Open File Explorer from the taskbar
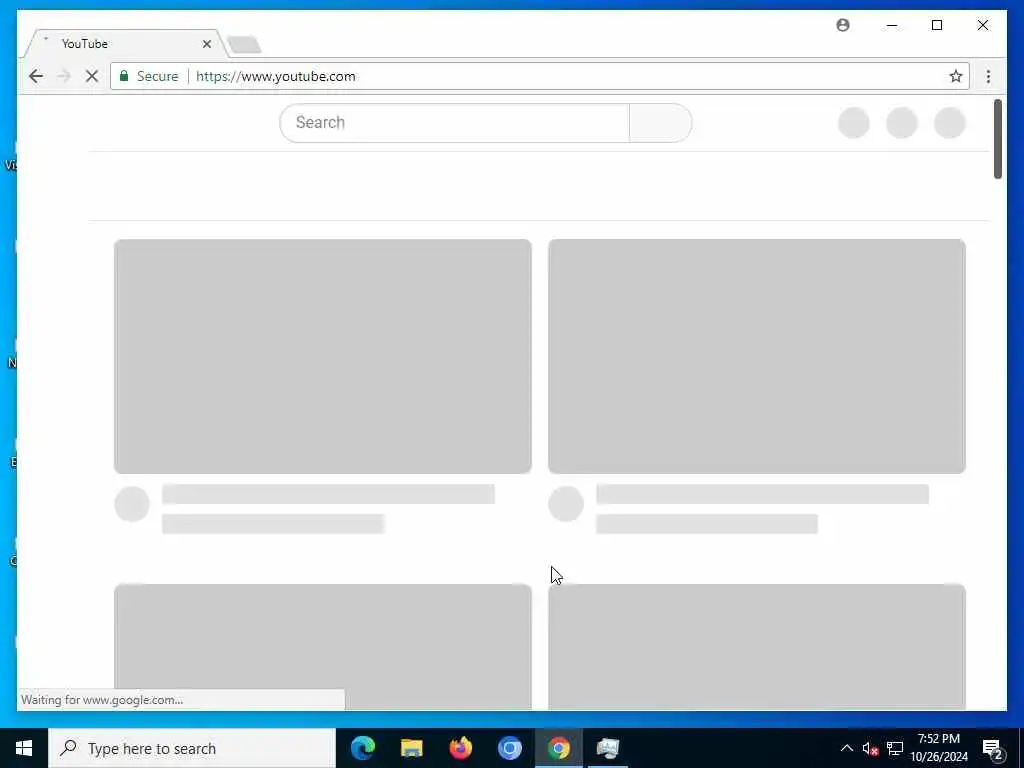 pos(411,748)
